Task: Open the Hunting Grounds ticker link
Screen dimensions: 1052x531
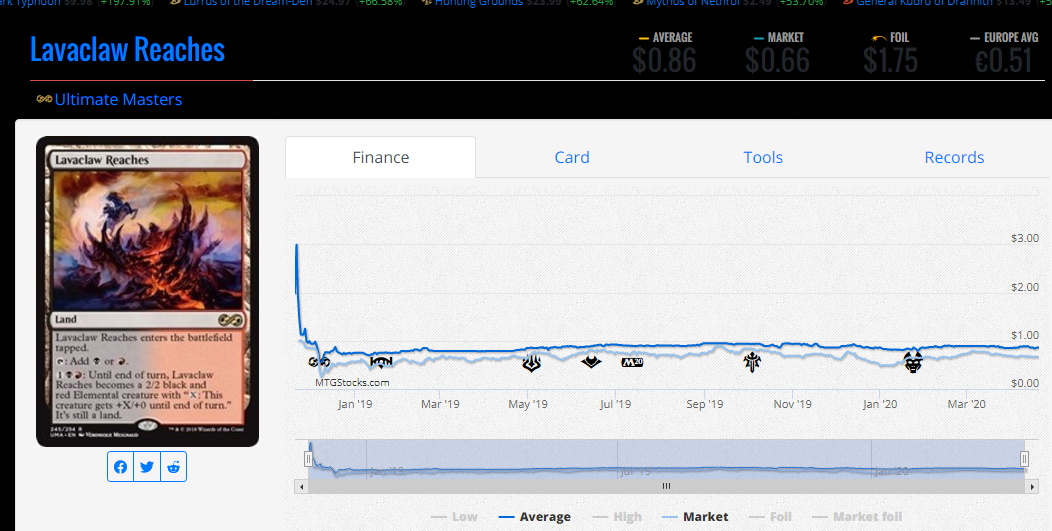Action: [x=479, y=3]
